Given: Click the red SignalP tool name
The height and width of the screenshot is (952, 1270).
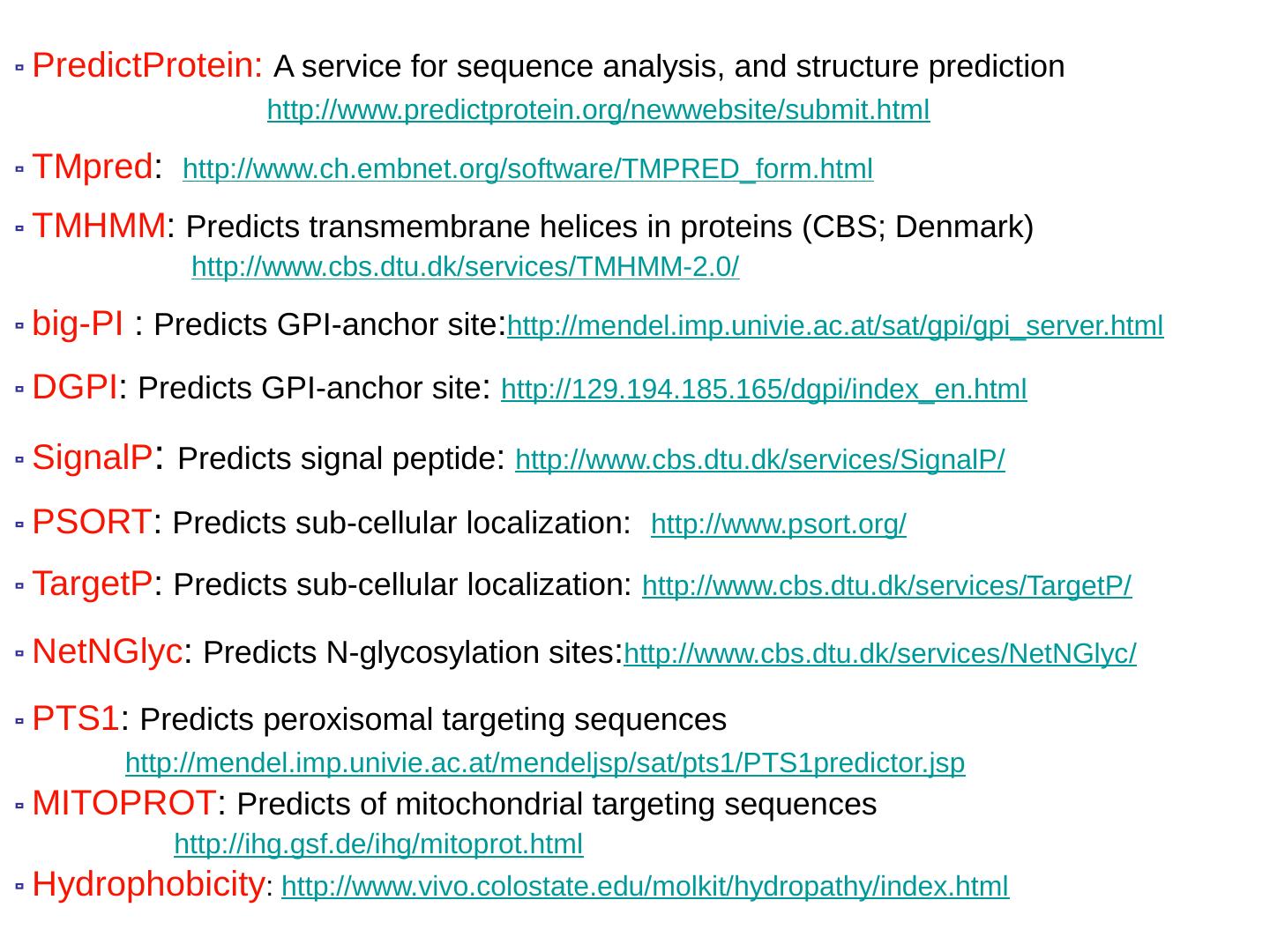Looking at the screenshot, I should click(x=92, y=458).
